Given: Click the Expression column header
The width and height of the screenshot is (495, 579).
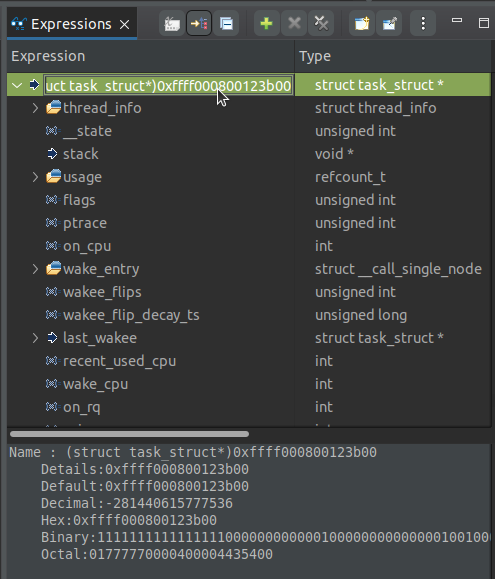Looking at the screenshot, I should click(x=151, y=56).
